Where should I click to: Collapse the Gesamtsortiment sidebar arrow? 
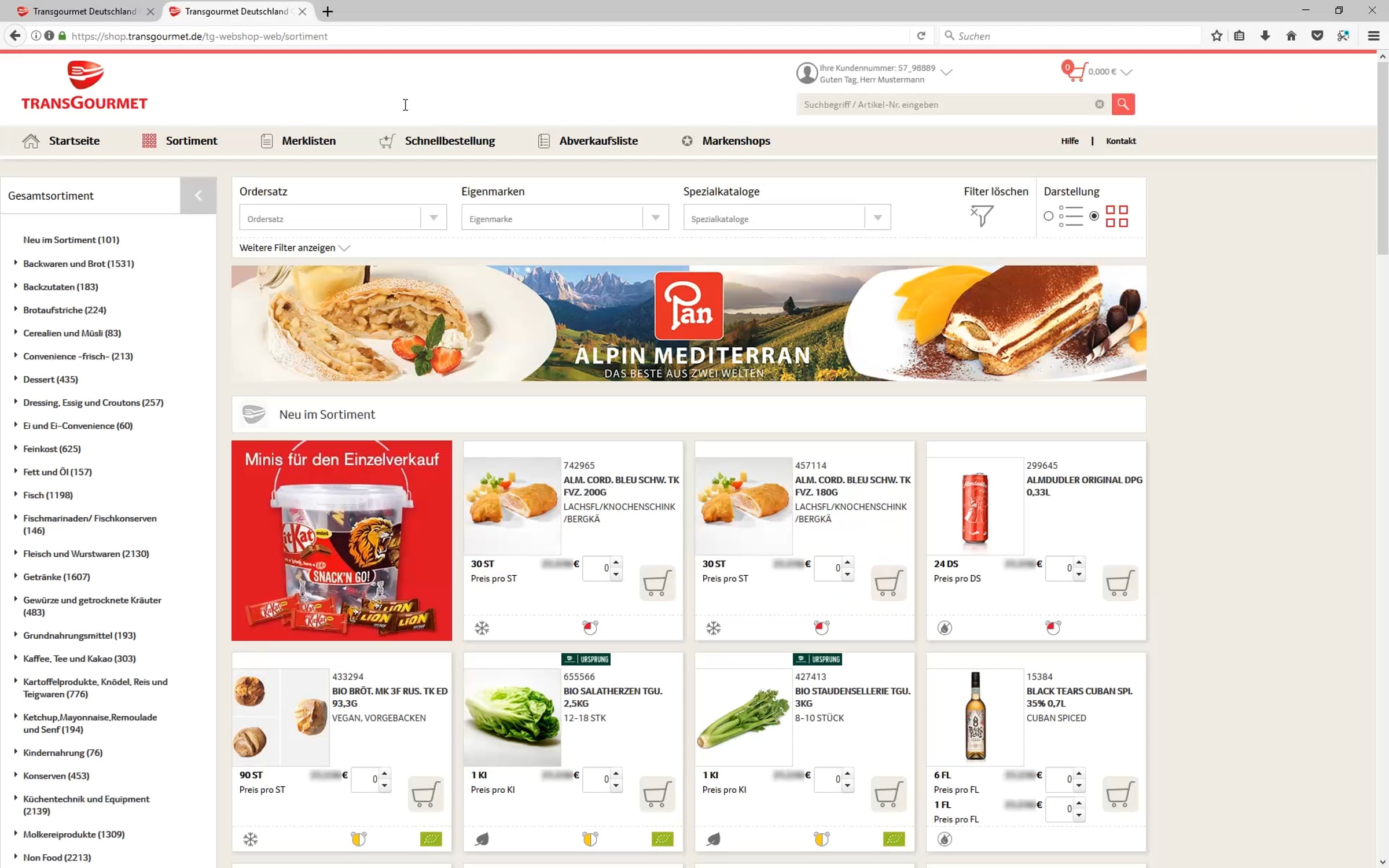198,196
